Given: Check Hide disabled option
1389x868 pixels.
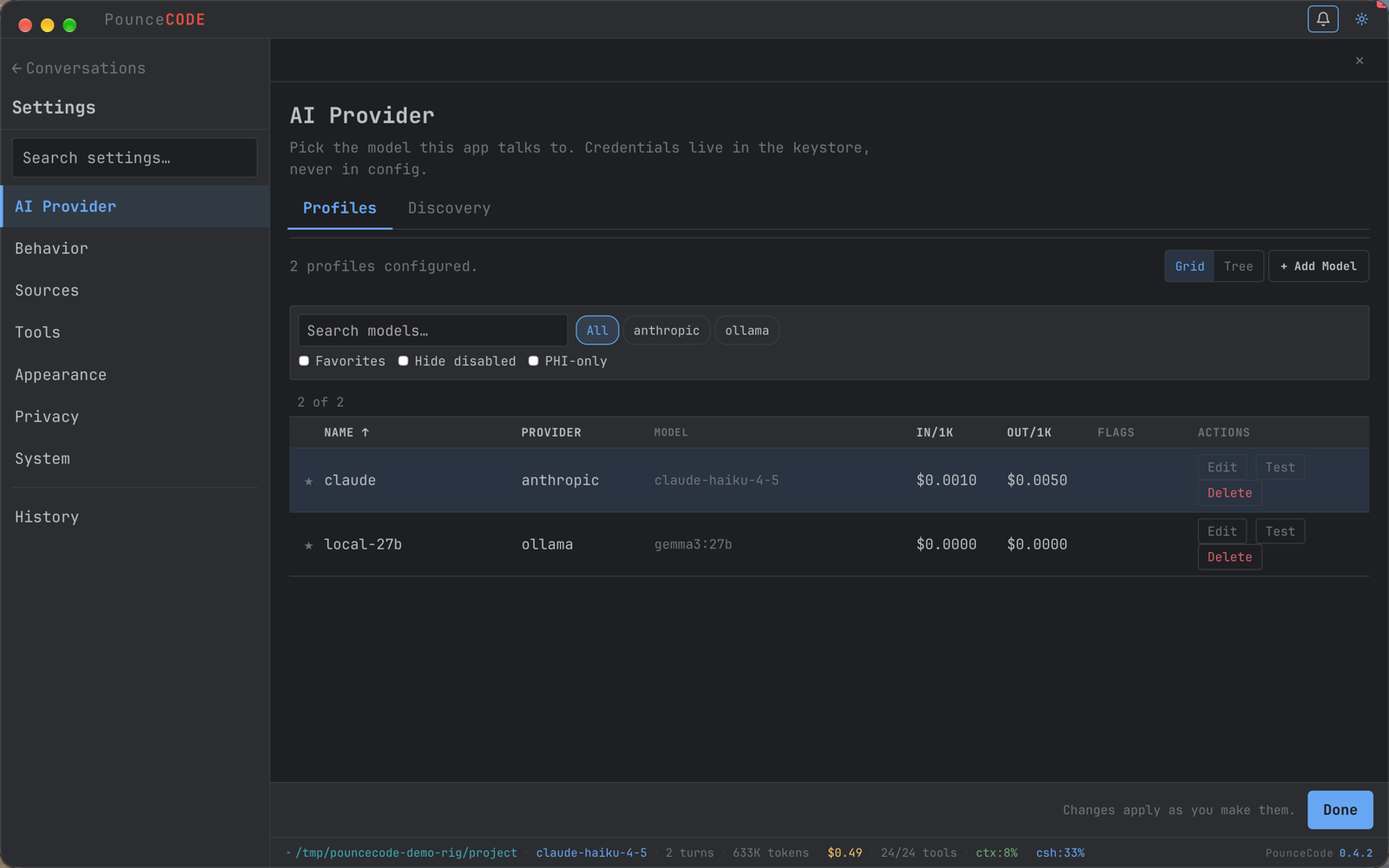Looking at the screenshot, I should 403,361.
